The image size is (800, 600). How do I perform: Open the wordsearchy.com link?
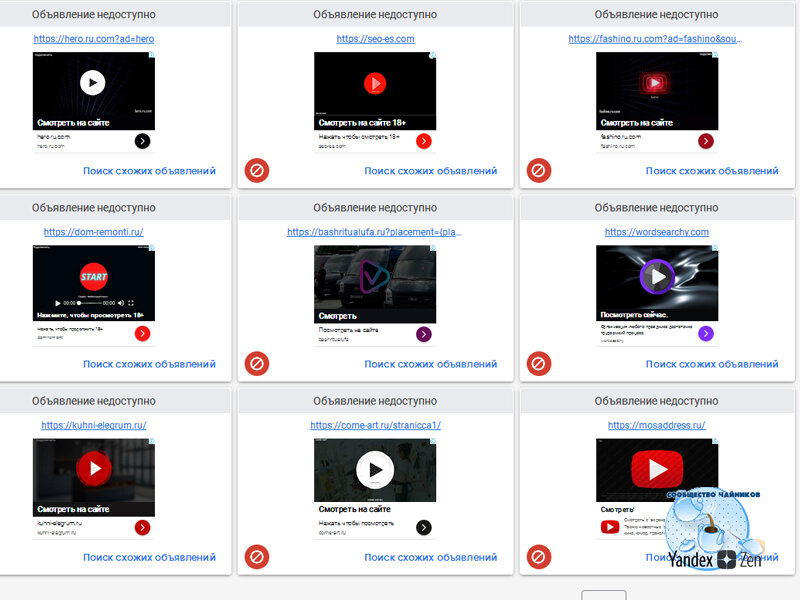pyautogui.click(x=657, y=232)
